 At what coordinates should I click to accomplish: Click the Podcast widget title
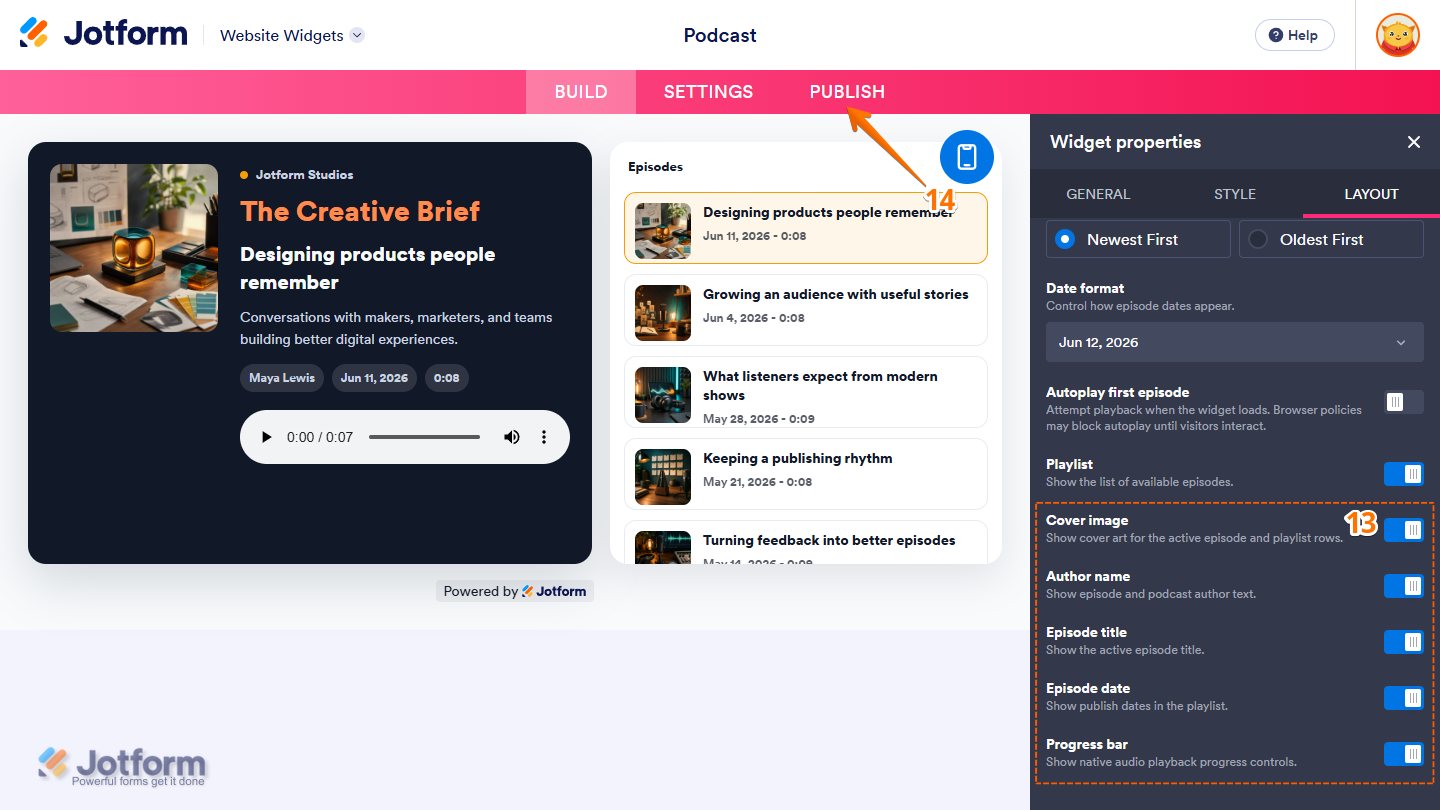720,35
